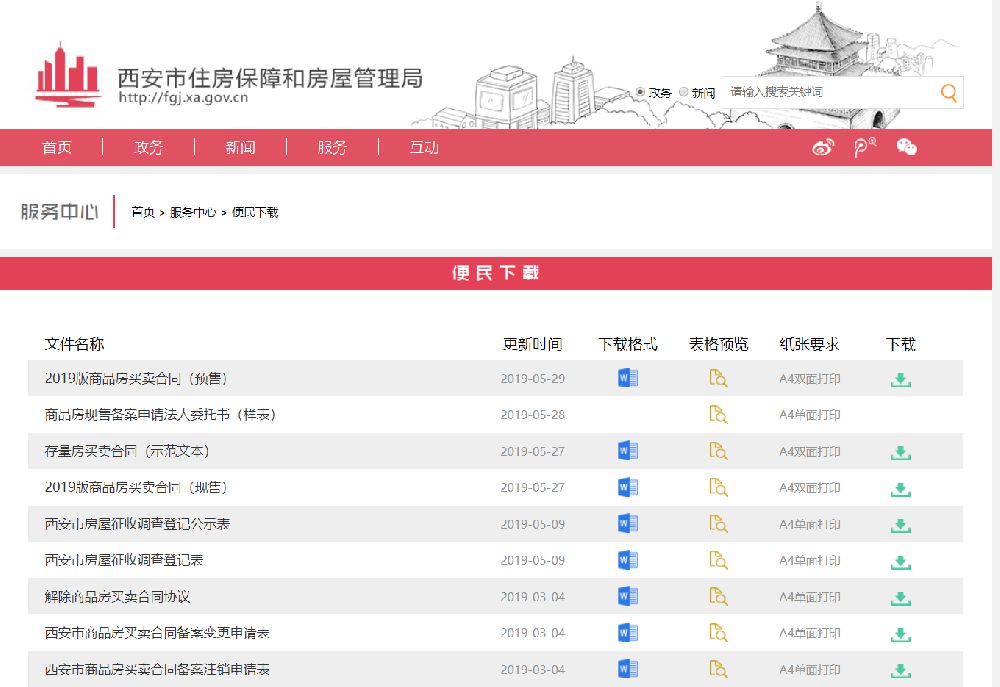1000x687 pixels.
Task: Download 2019版商品房买卖合同（现售） file
Action: pyautogui.click(x=901, y=489)
